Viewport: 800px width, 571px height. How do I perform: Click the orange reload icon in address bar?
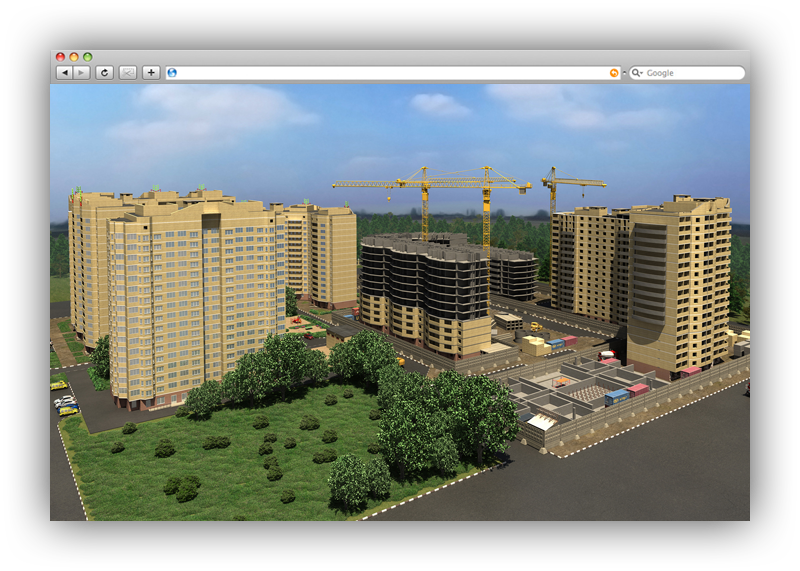[614, 73]
